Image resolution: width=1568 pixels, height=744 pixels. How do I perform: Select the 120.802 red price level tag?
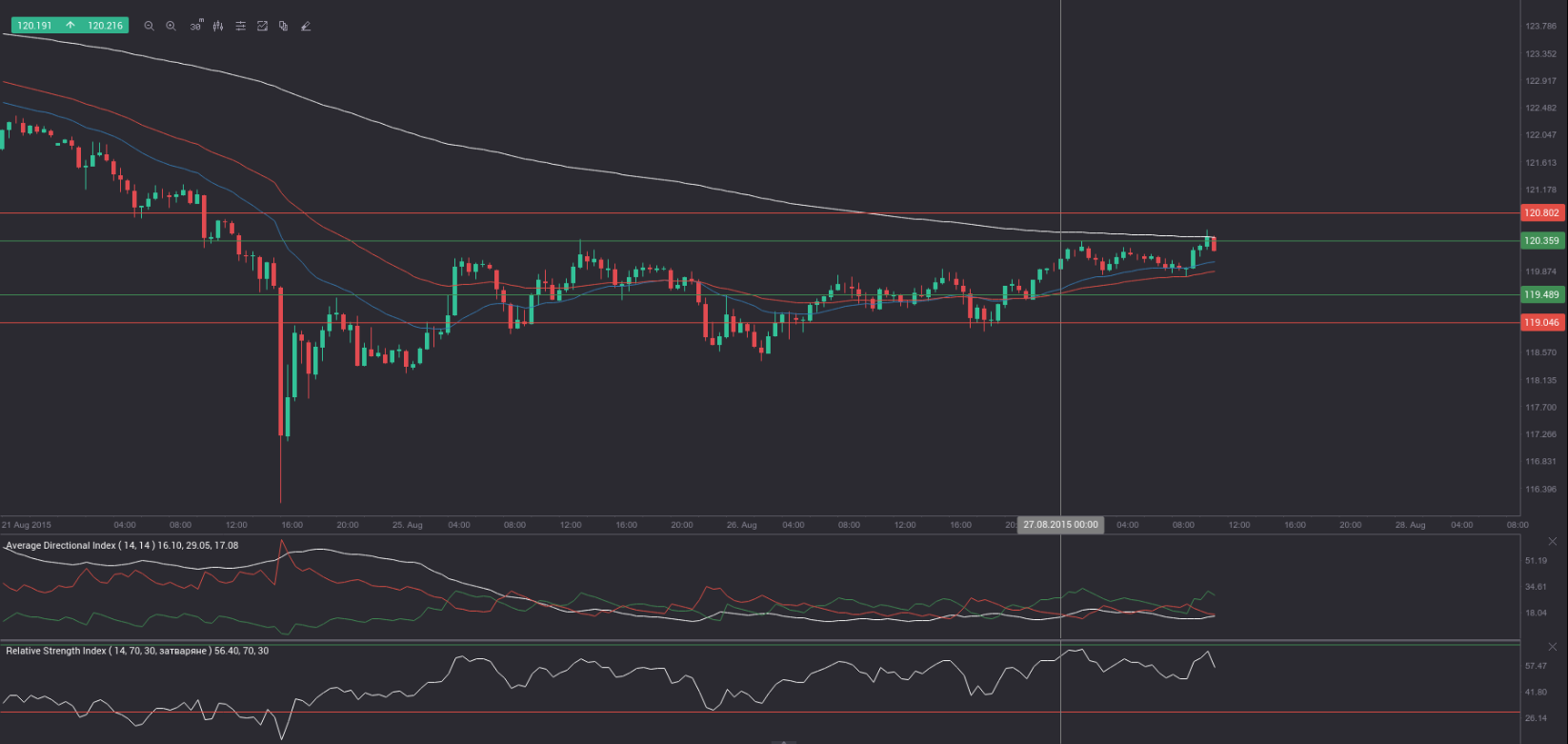[x=1541, y=213]
